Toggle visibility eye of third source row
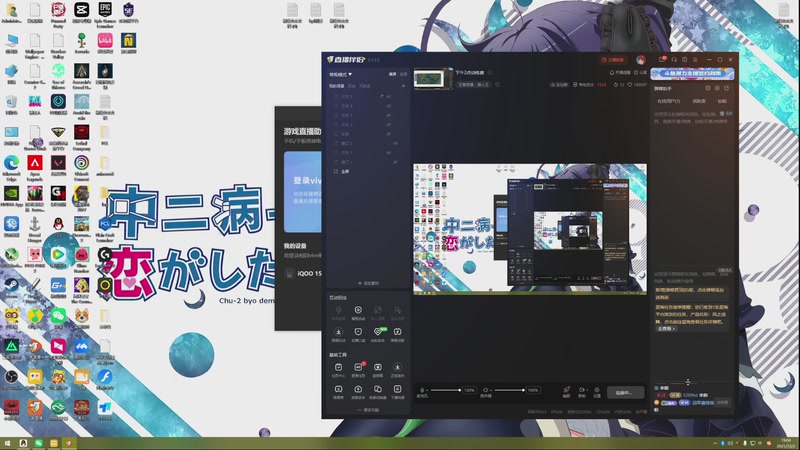The width and height of the screenshot is (800, 450). (x=389, y=115)
